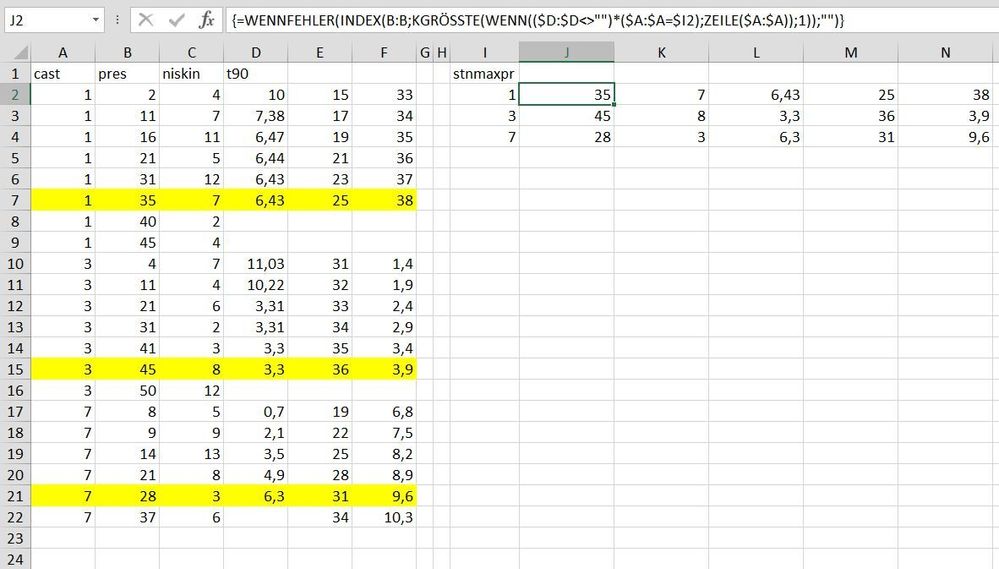
Task: Click cell I4 with value 7
Action: [484, 137]
